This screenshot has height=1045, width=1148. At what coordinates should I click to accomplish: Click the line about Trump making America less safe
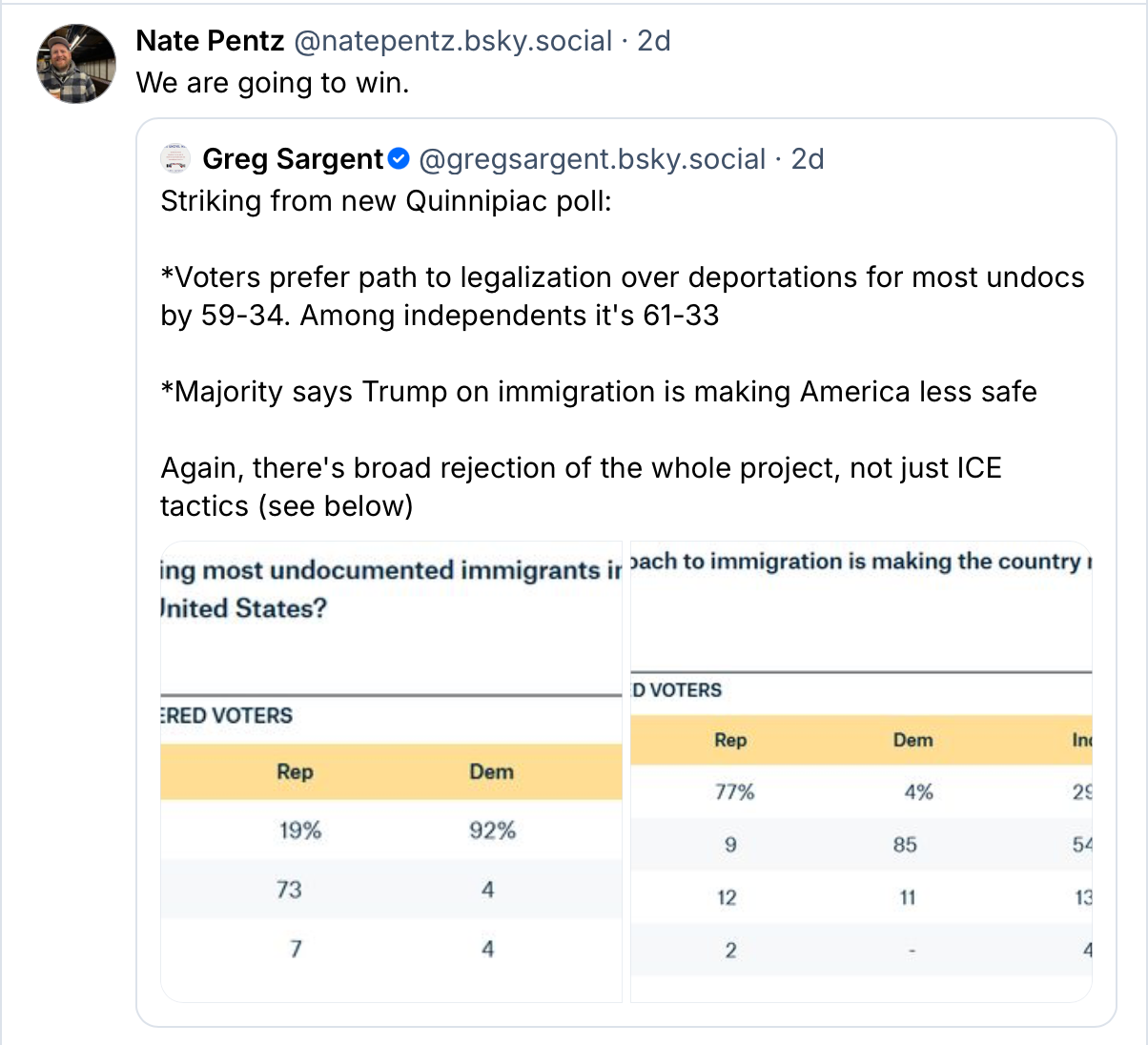(x=599, y=392)
